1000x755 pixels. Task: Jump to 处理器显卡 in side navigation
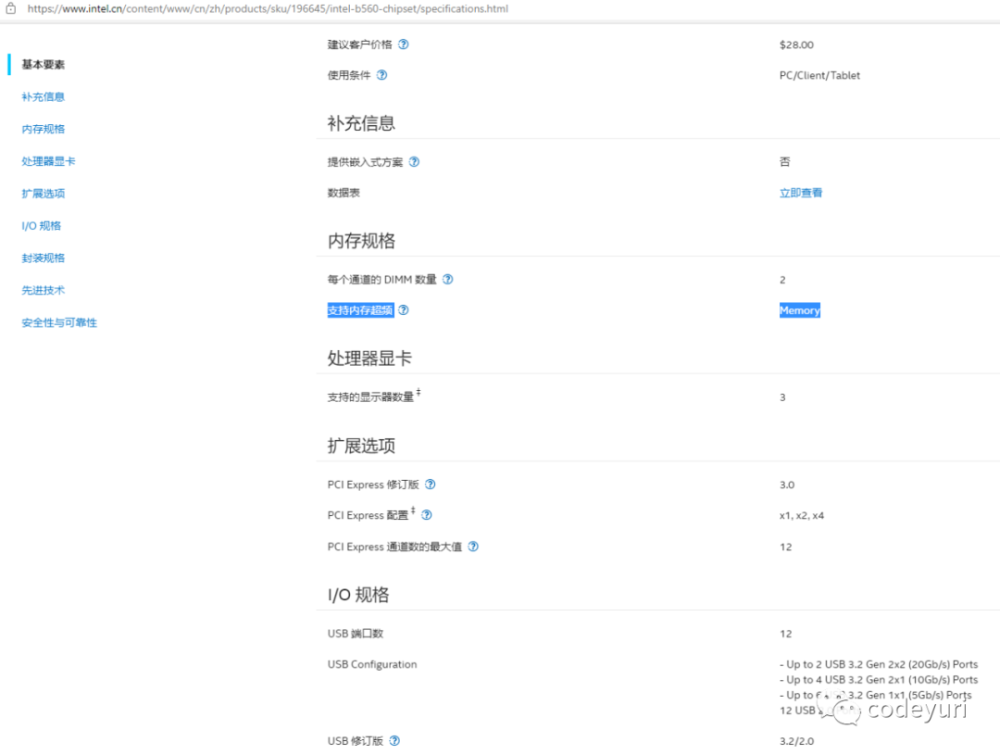(x=48, y=161)
